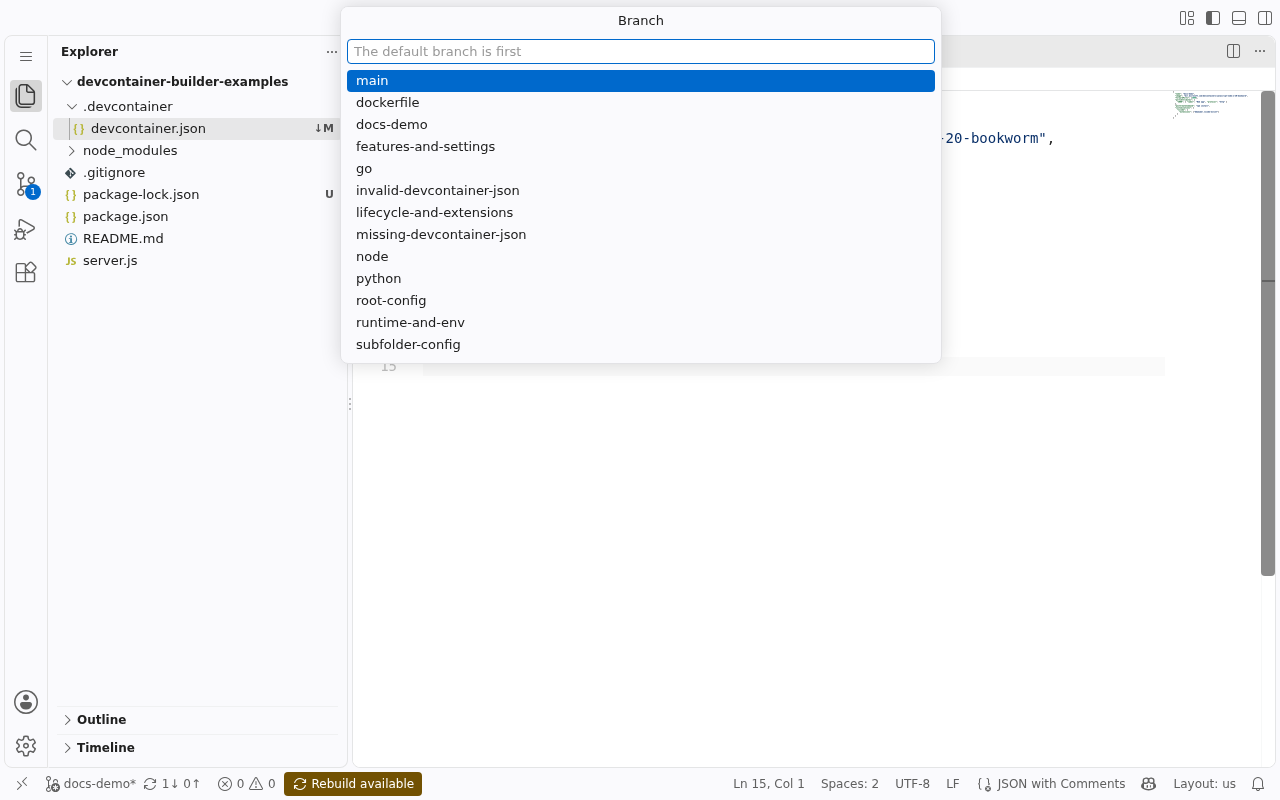This screenshot has width=1280, height=800.
Task: Click the Copilot status icon
Action: [x=1149, y=784]
